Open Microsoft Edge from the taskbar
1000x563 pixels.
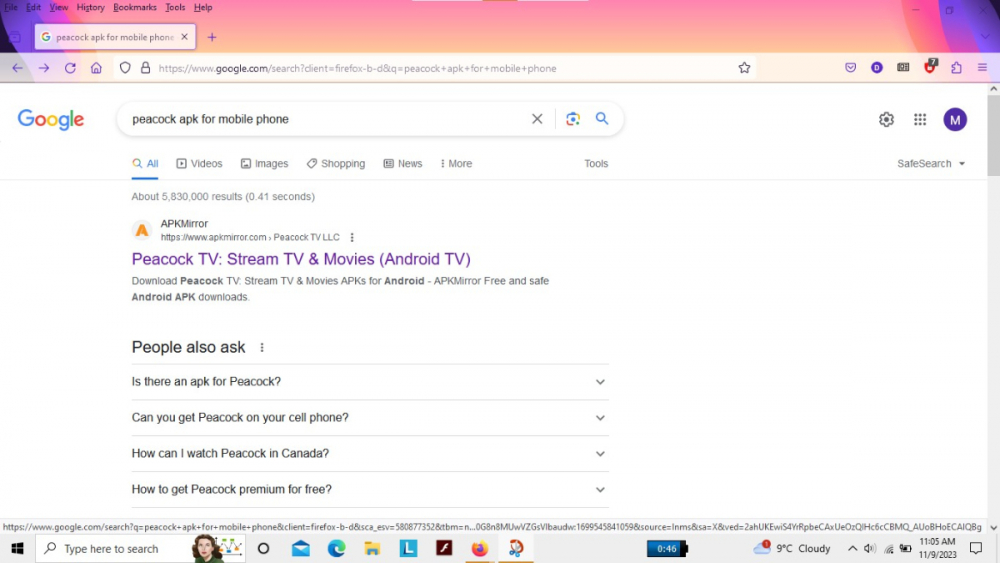[337, 548]
